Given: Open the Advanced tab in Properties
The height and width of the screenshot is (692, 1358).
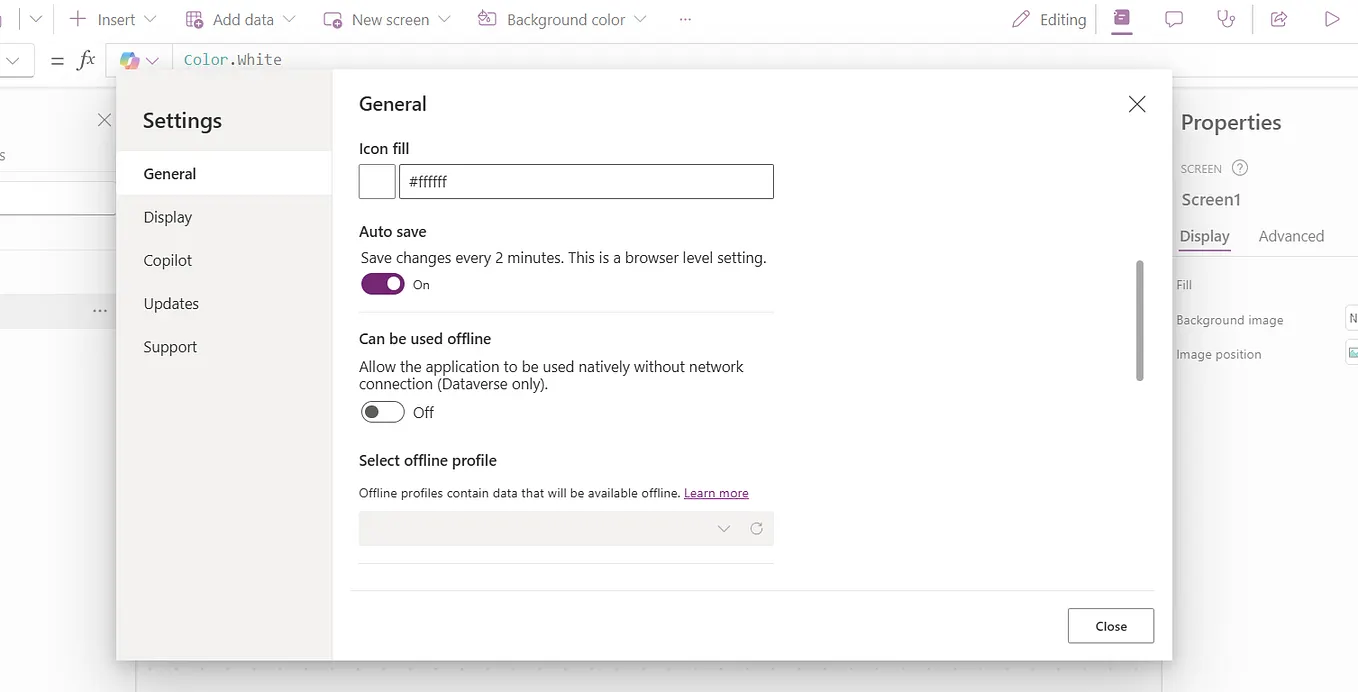Looking at the screenshot, I should pos(1291,236).
